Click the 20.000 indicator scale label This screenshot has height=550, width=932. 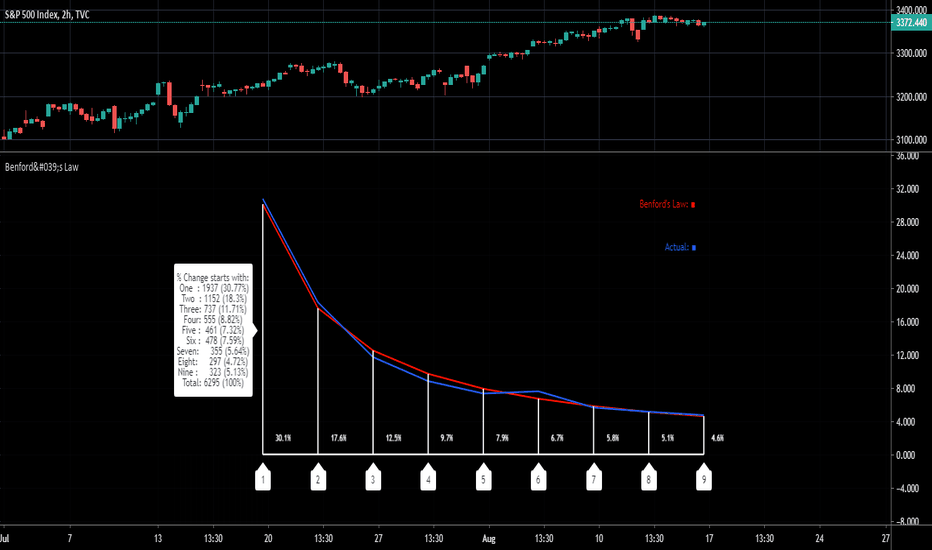point(907,289)
